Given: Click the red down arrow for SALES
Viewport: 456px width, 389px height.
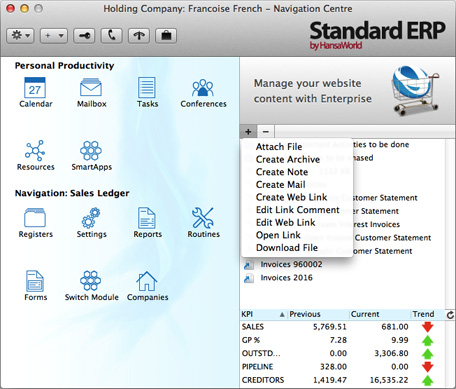Looking at the screenshot, I should tap(427, 327).
